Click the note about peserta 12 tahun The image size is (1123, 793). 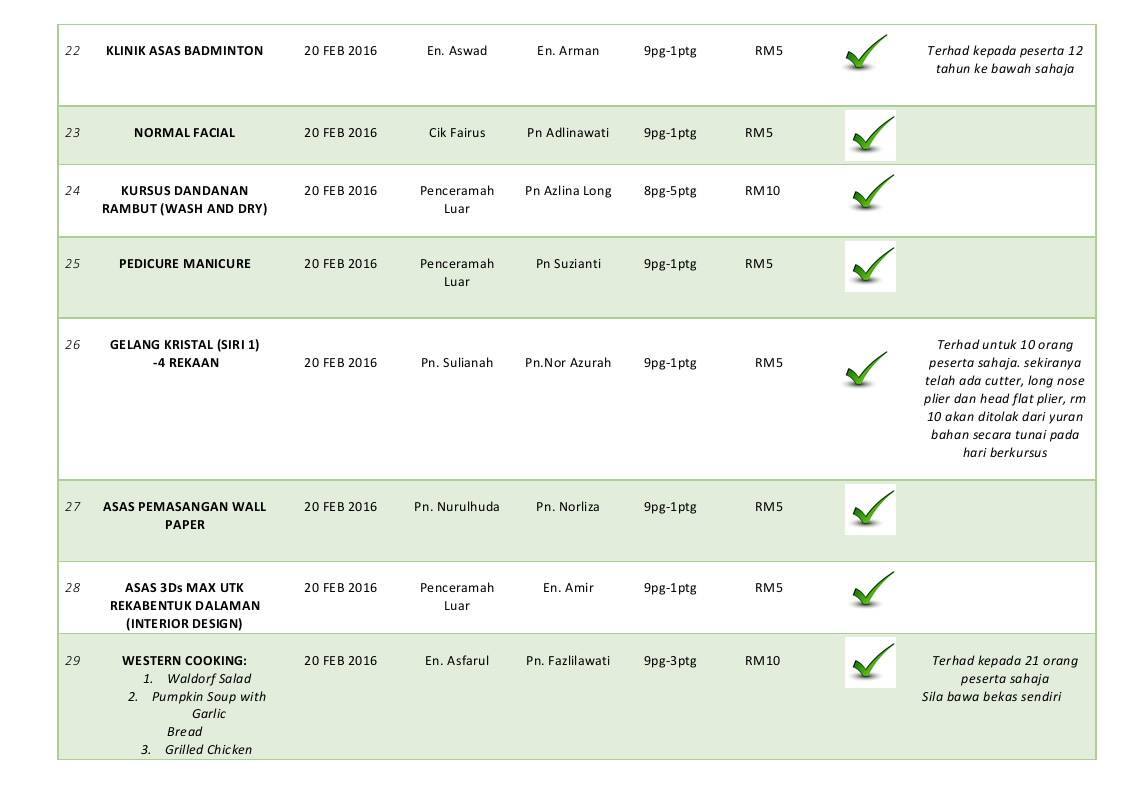tap(1005, 59)
